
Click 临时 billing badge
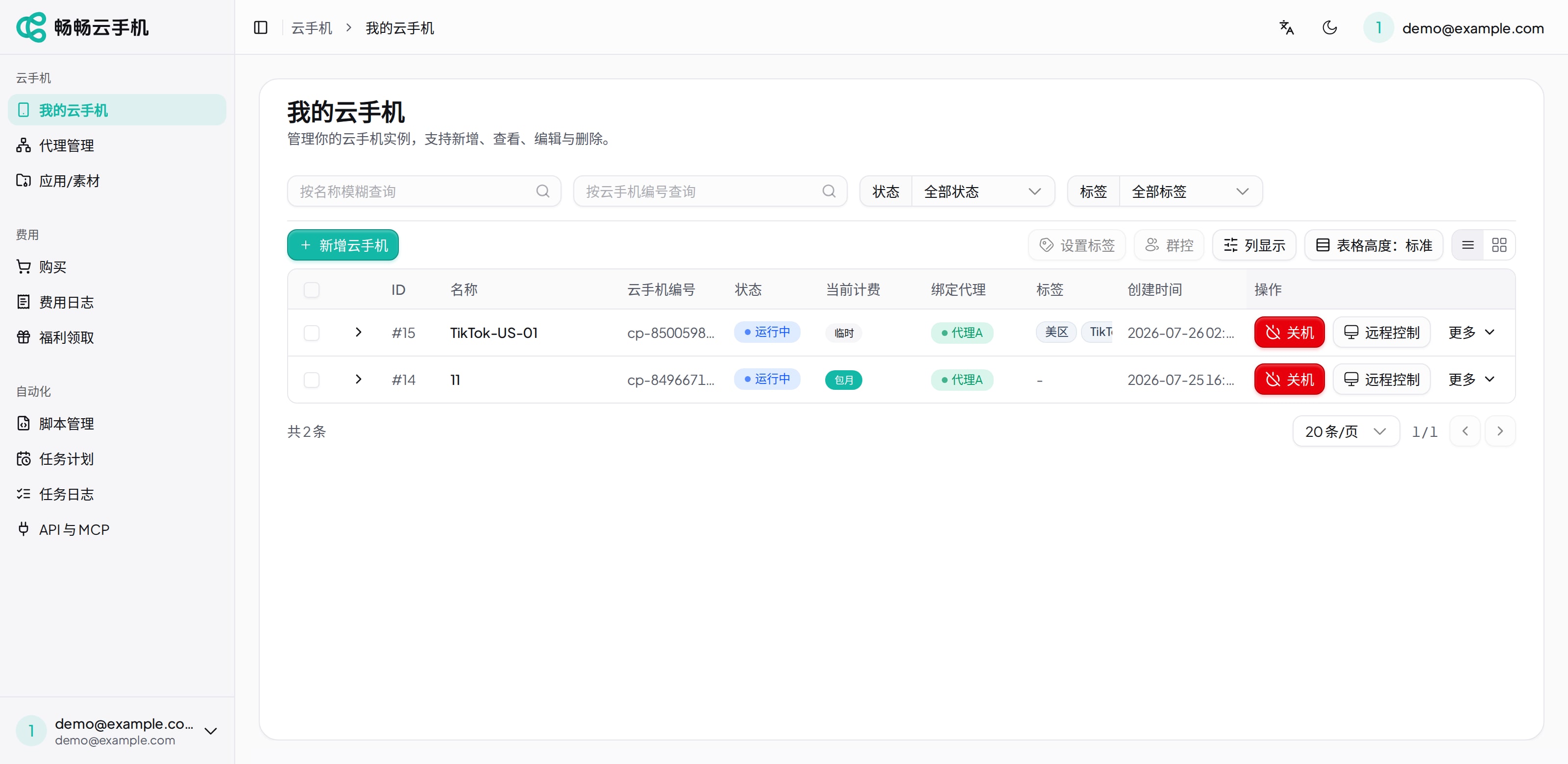[844, 333]
